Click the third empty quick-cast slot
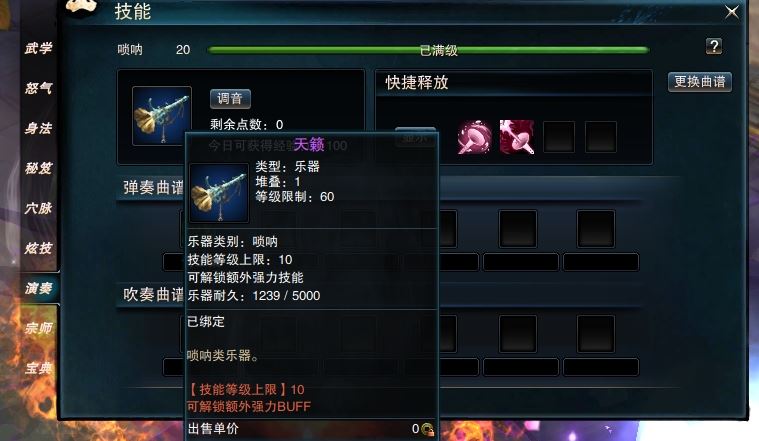Screen dimensions: 759x441 point(559,137)
